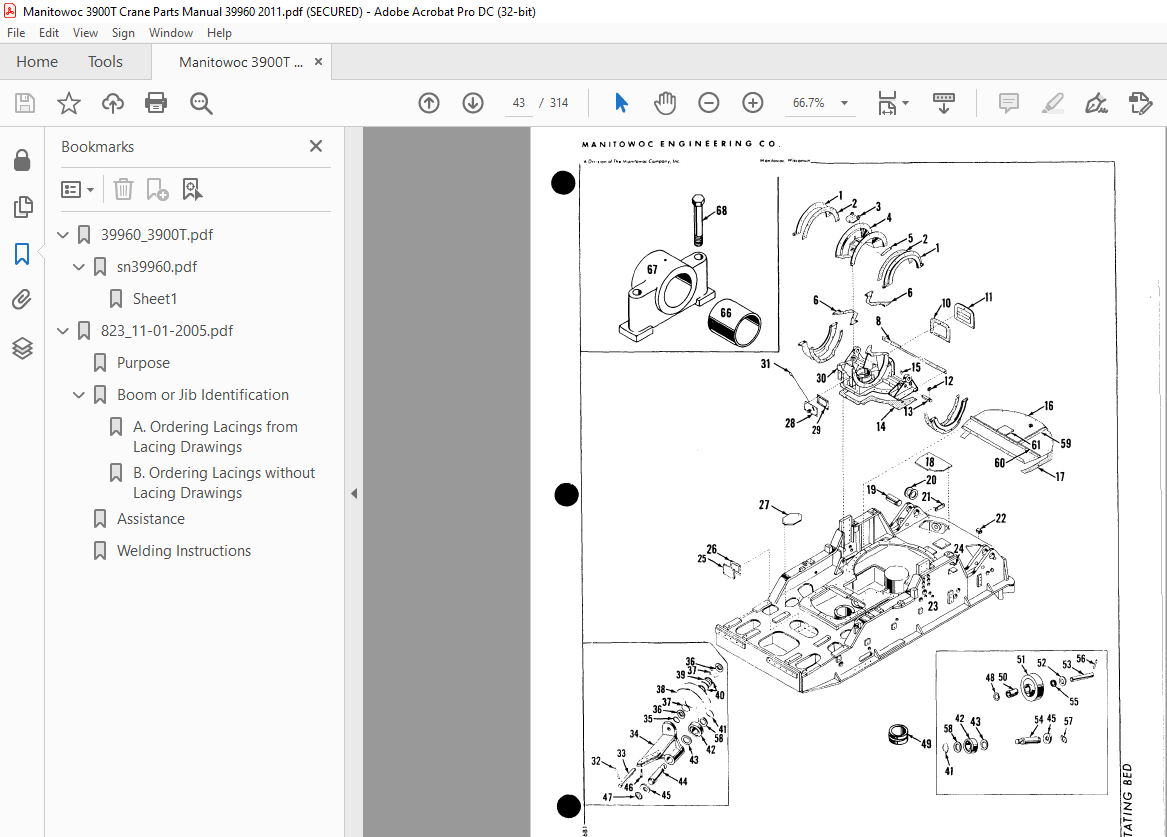The height and width of the screenshot is (837, 1167).
Task: Open the Sheet1 bookmark
Action: pos(155,298)
